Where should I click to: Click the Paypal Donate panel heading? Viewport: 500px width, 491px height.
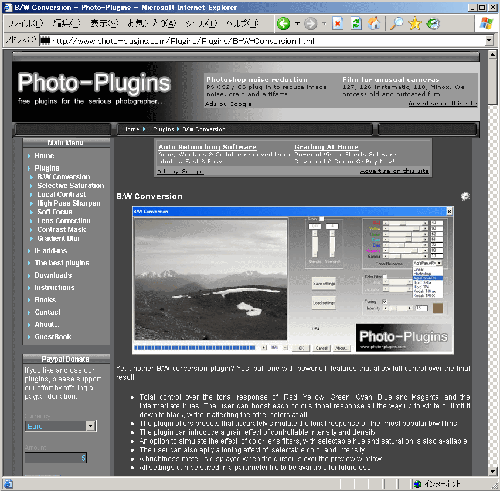pos(66,359)
